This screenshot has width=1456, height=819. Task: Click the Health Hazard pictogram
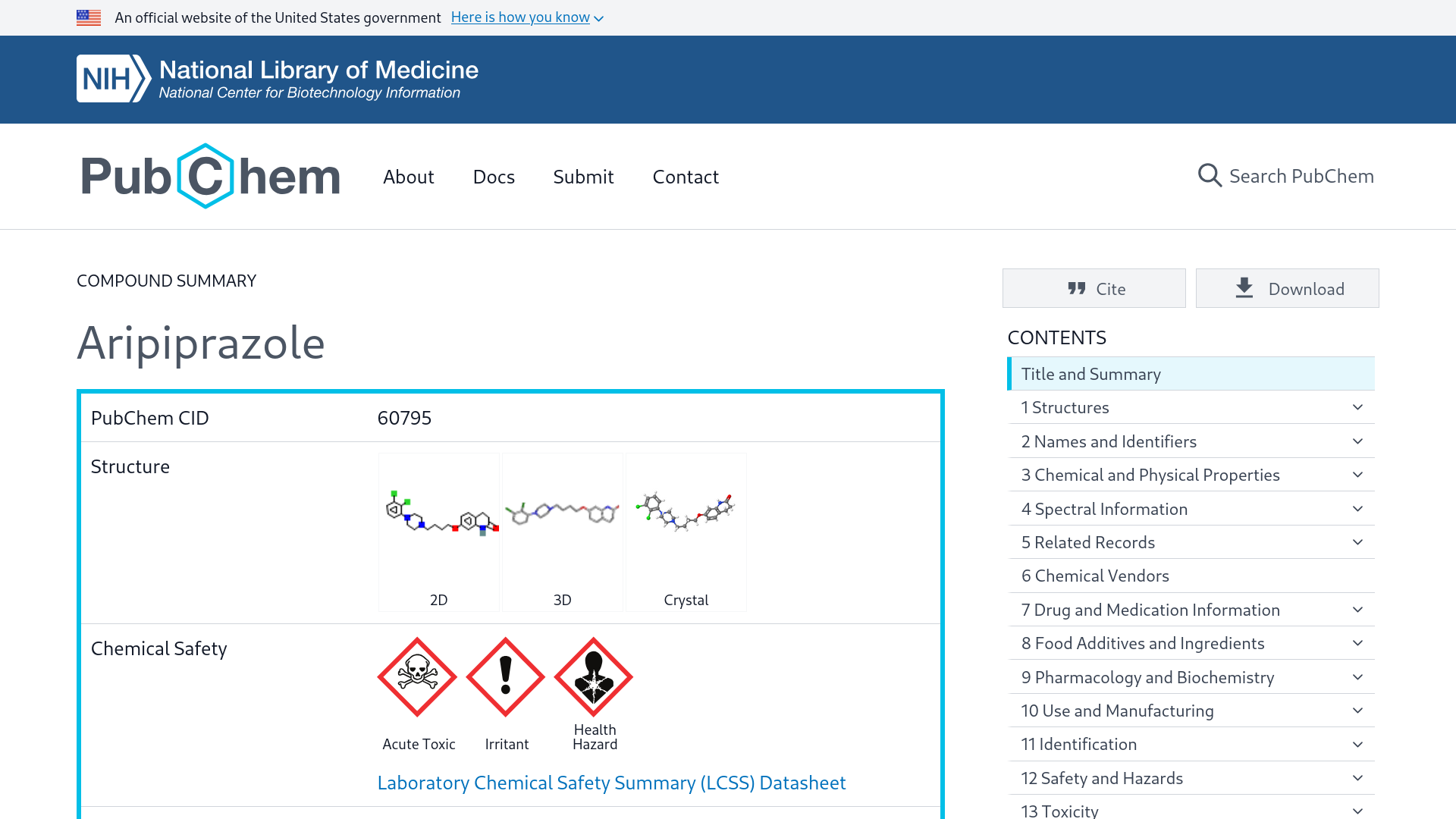pyautogui.click(x=594, y=676)
